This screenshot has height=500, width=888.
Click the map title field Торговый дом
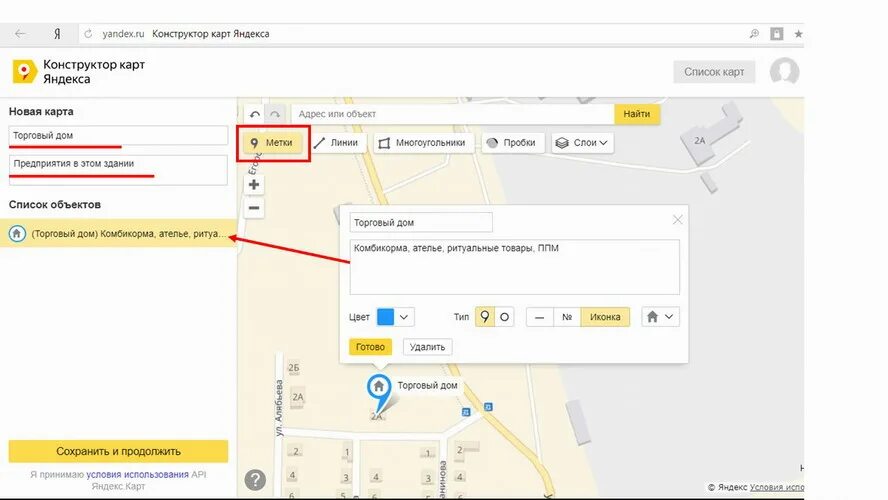click(x=118, y=136)
